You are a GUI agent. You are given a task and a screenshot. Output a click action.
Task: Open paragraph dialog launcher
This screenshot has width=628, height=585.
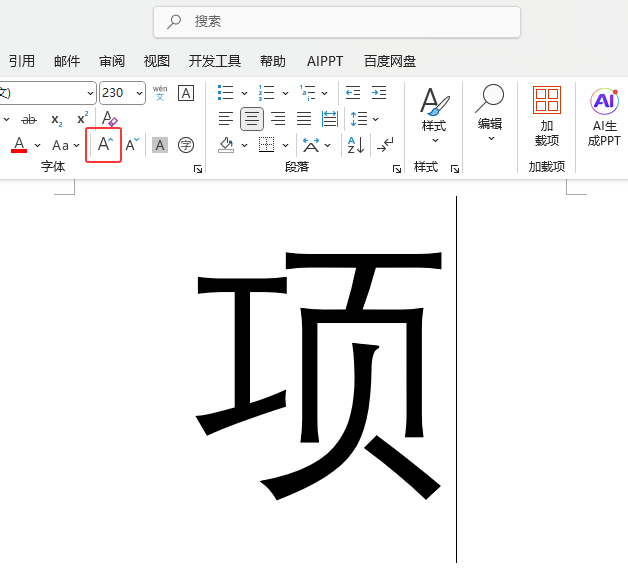397,169
